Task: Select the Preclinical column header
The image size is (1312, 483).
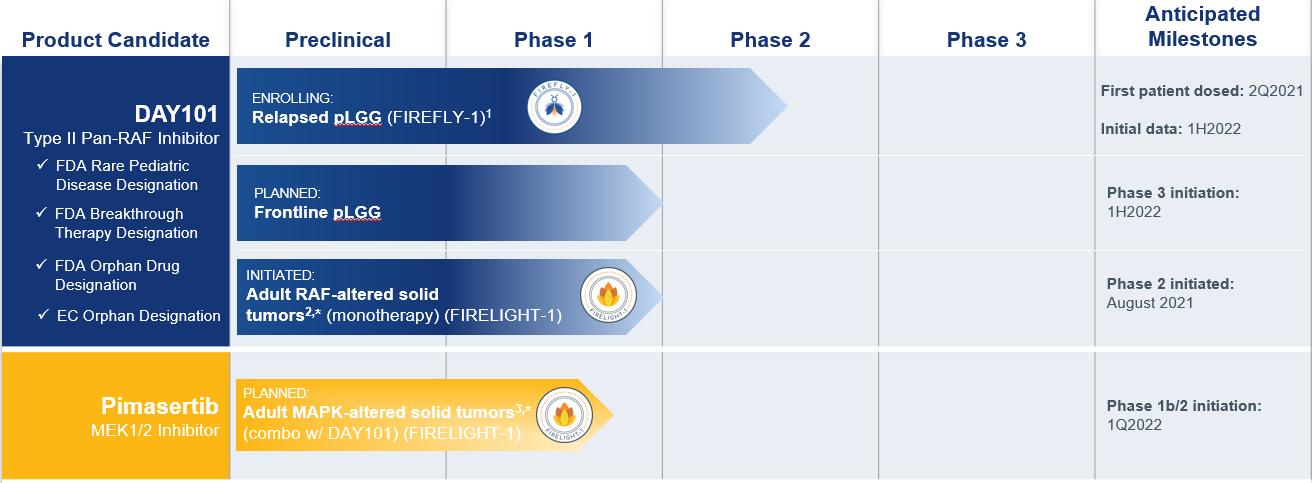Action: tap(338, 40)
